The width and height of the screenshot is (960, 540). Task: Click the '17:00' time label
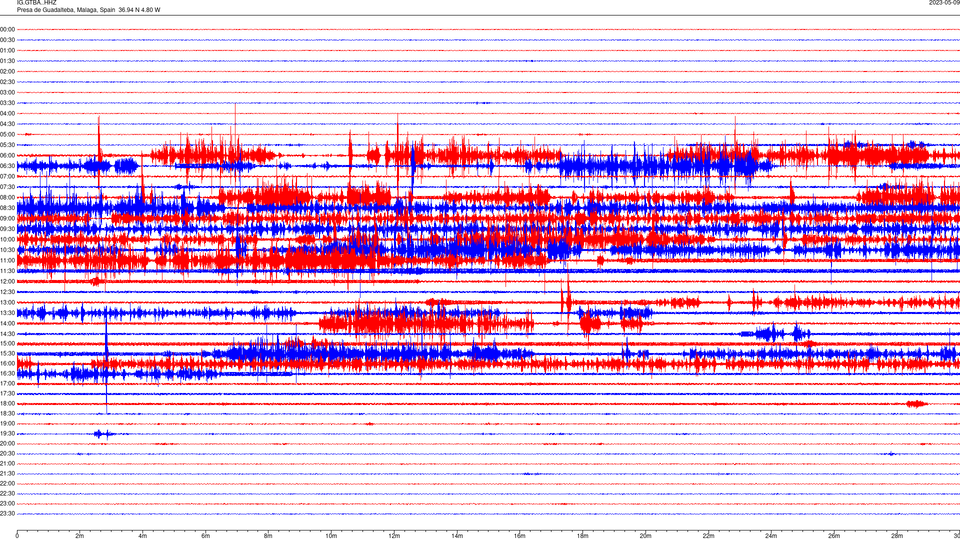click(x=7, y=384)
